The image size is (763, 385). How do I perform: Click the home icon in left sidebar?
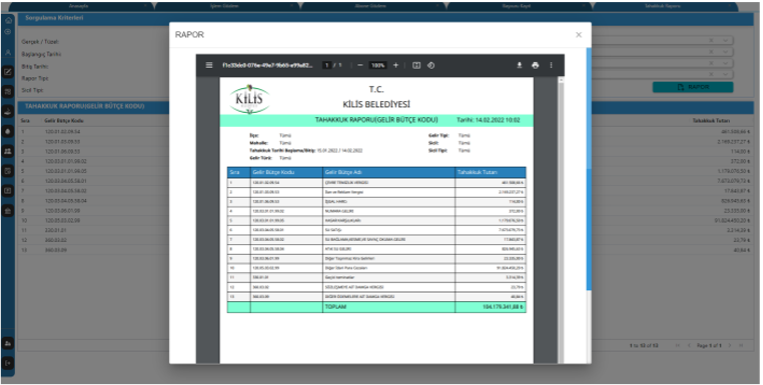(x=8, y=20)
